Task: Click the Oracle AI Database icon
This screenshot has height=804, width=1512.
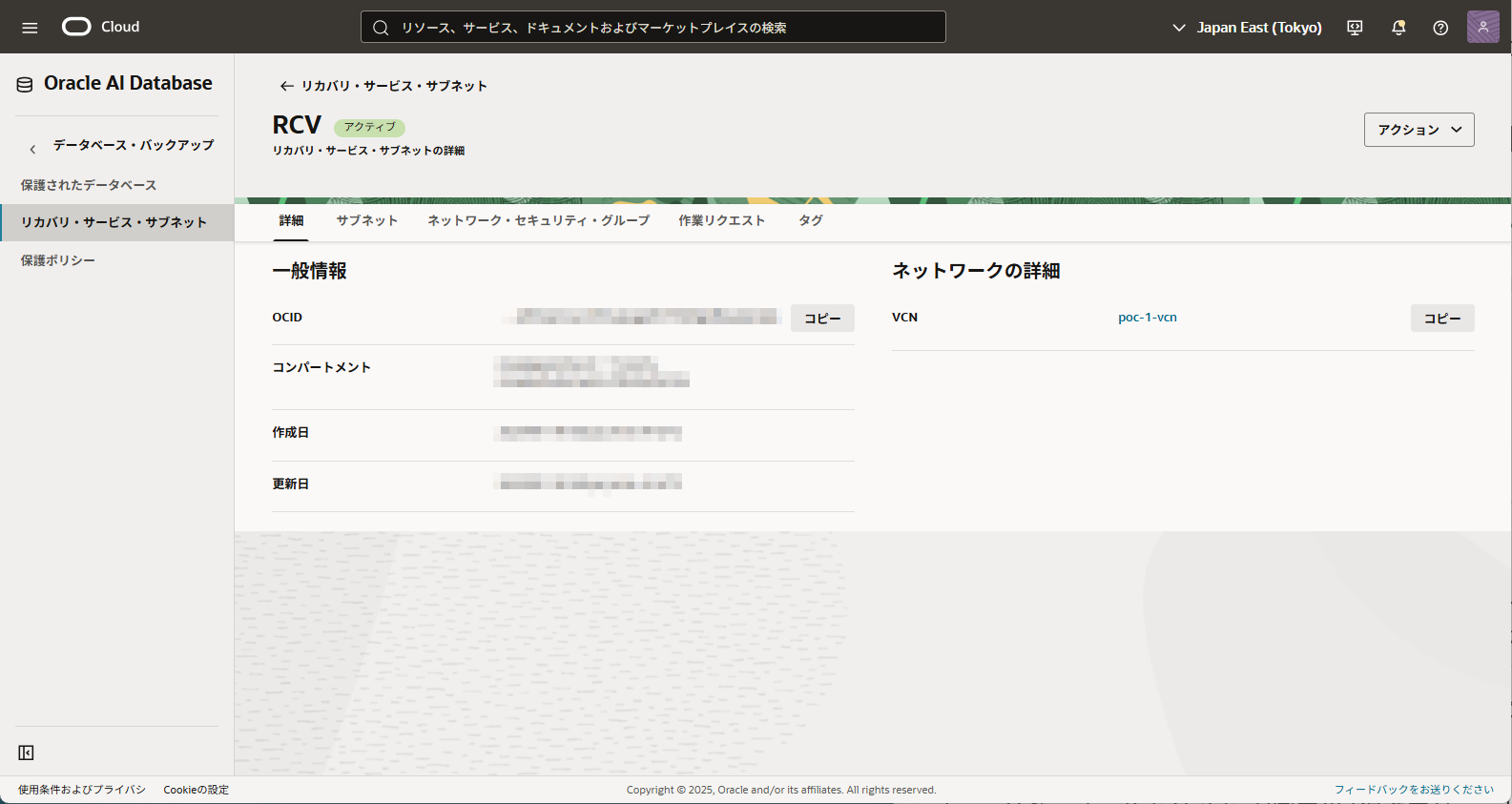Action: point(25,85)
